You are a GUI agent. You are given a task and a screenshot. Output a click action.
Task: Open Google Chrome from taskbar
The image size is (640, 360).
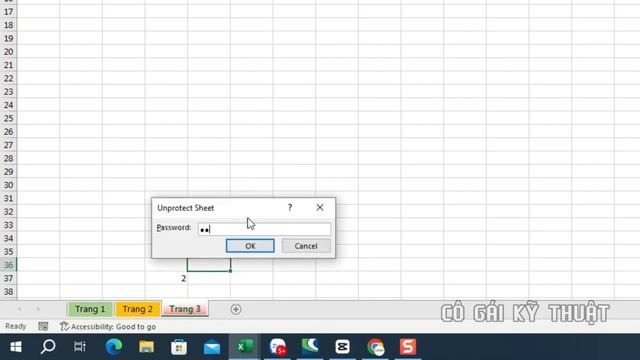[x=375, y=347]
